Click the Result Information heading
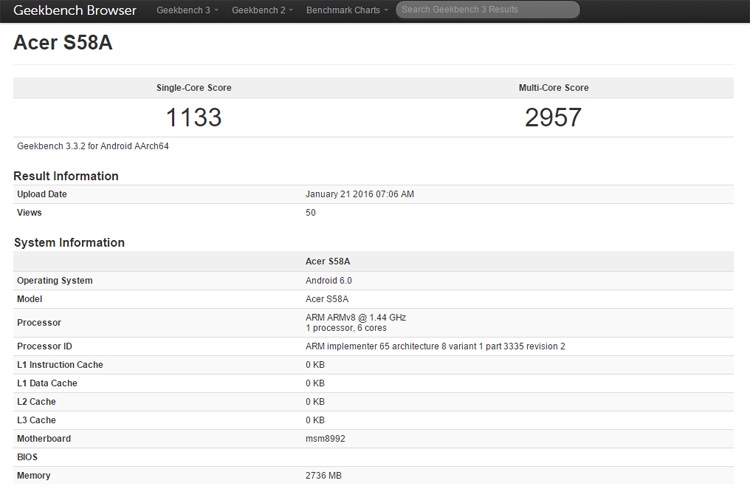Image resolution: width=750 pixels, height=489 pixels. tap(66, 176)
